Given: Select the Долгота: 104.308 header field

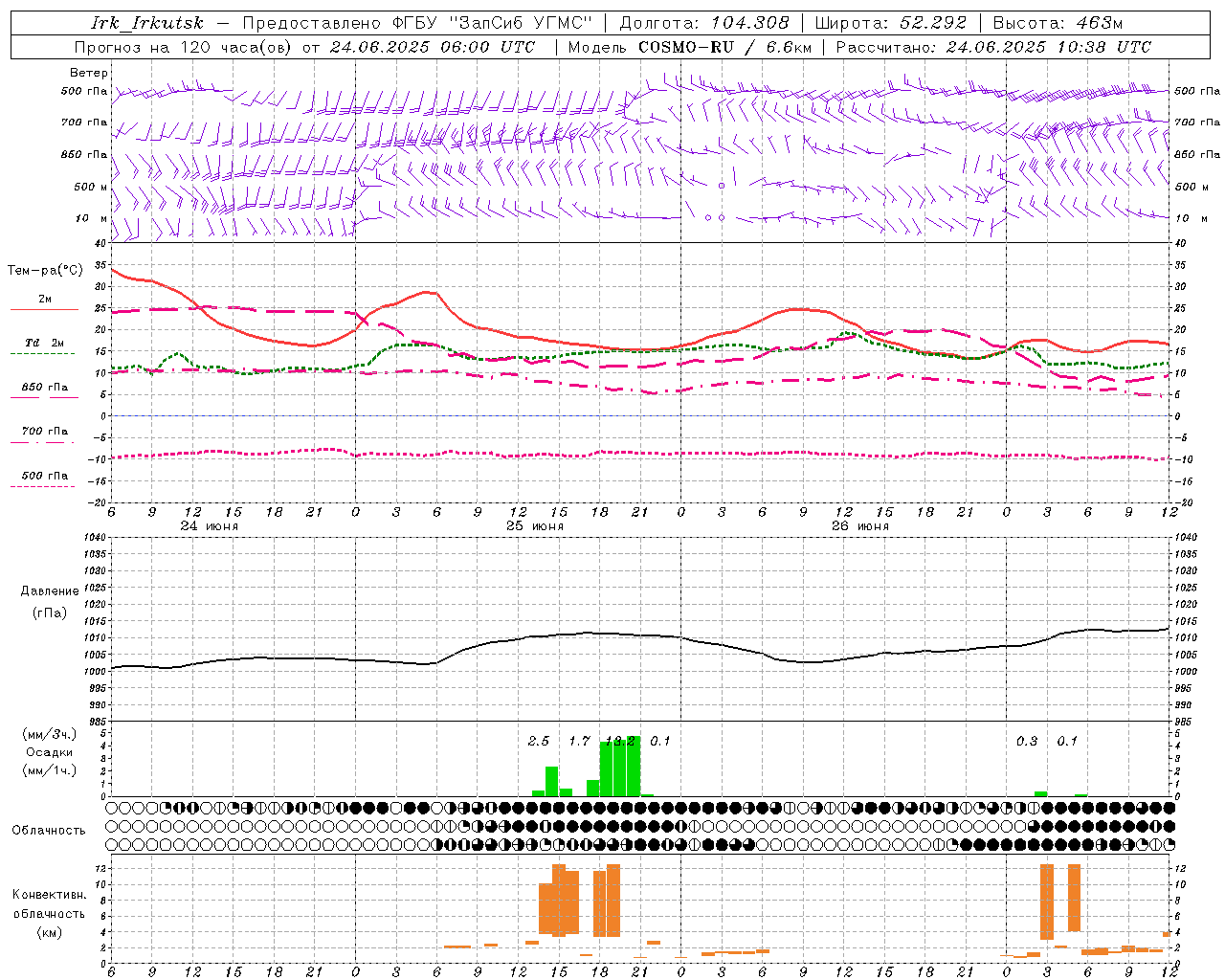Looking at the screenshot, I should [704, 23].
